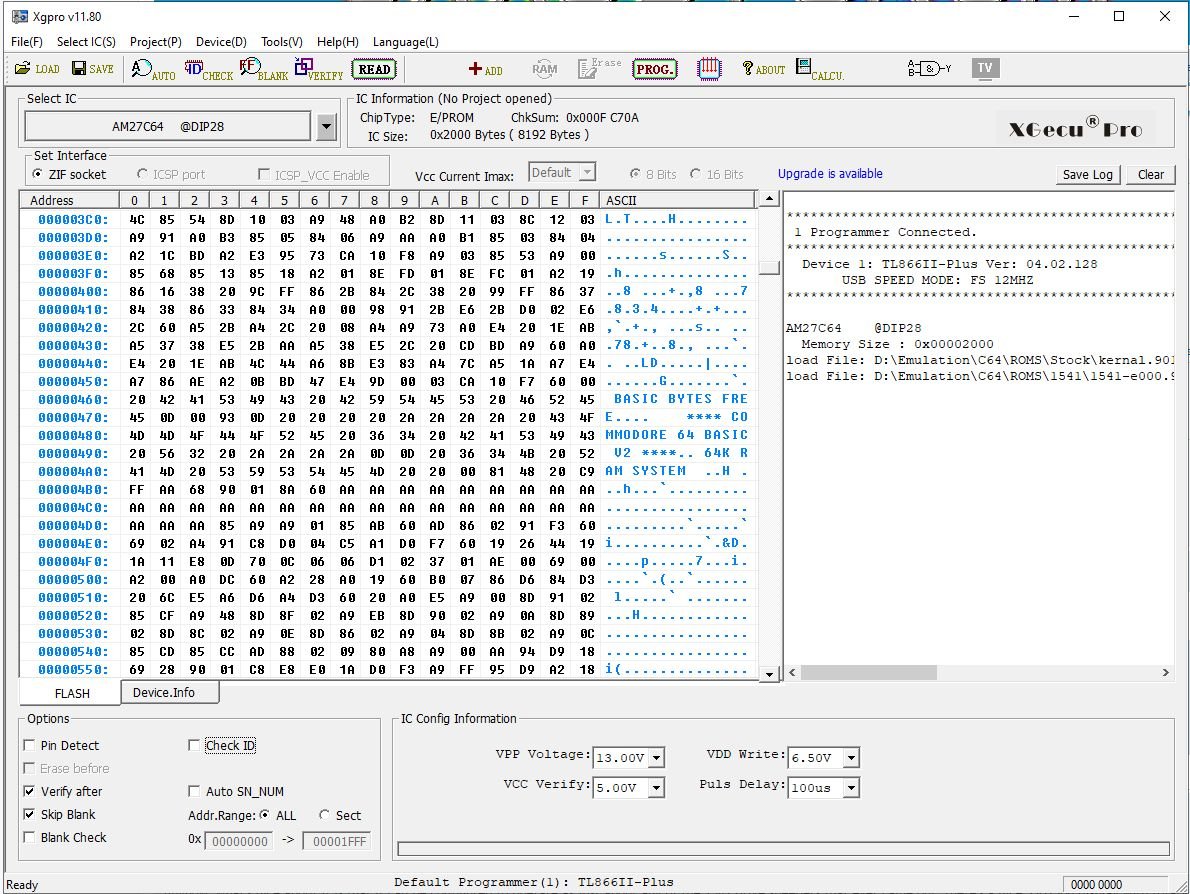Click the SAVE toolbar icon
Image resolution: width=1190 pixels, height=894 pixels.
coord(93,69)
